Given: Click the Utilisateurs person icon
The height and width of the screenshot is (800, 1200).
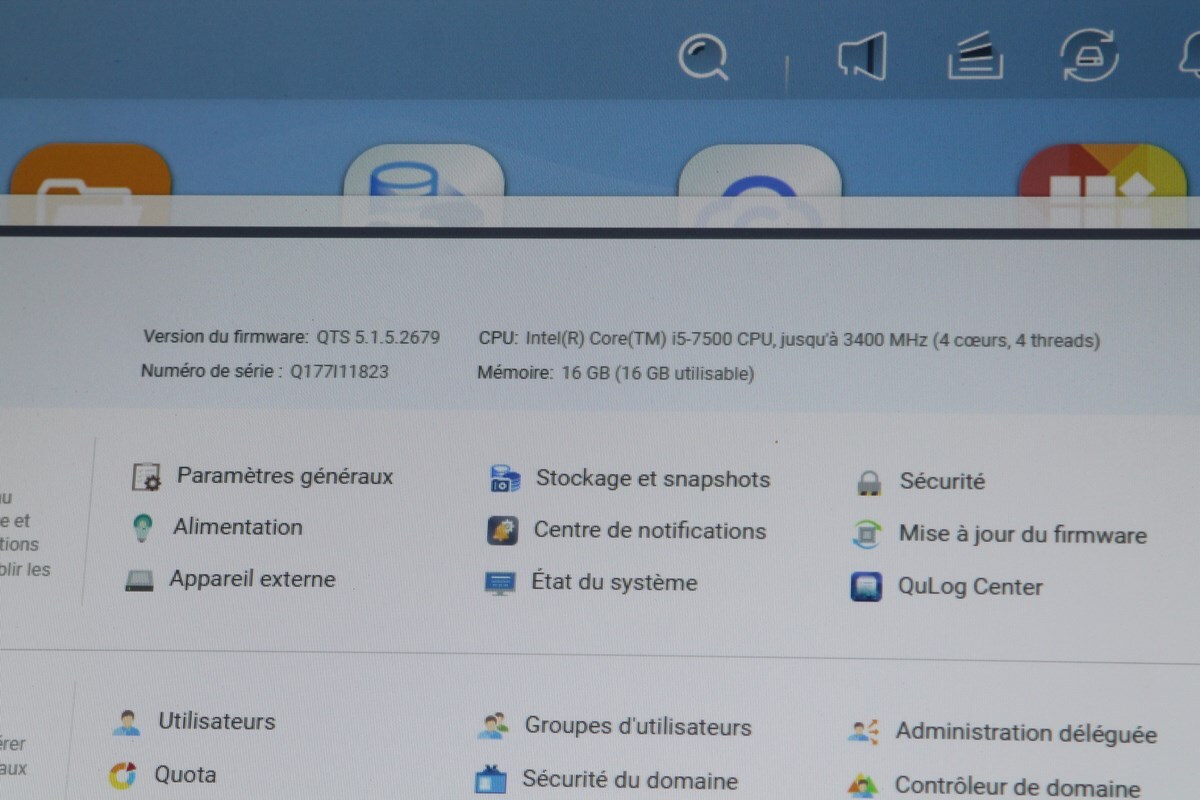Looking at the screenshot, I should [x=126, y=722].
